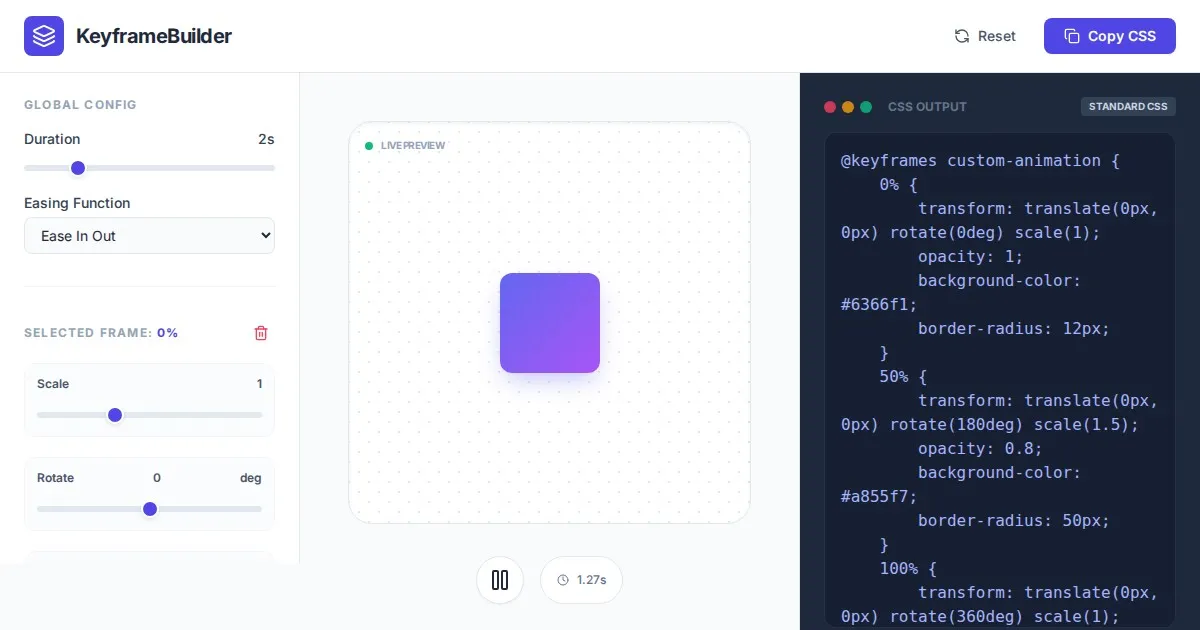Click the KeyframeBuilder title text
The height and width of the screenshot is (630, 1200).
pyautogui.click(x=154, y=36)
